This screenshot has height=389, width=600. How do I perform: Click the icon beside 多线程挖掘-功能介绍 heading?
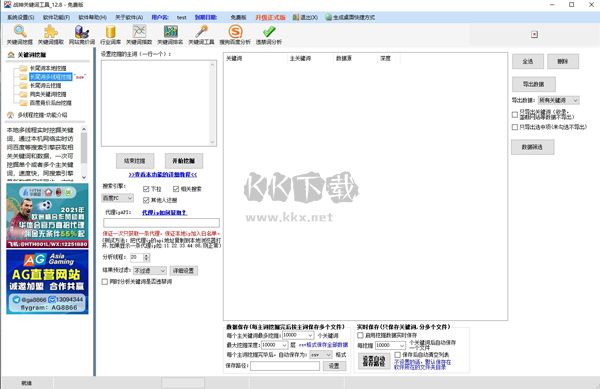click(x=10, y=115)
